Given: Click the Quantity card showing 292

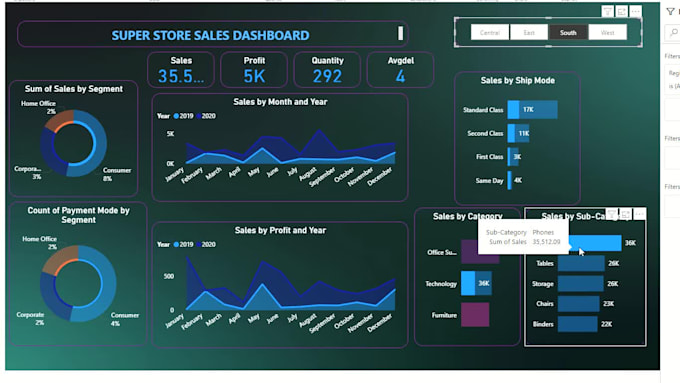Looking at the screenshot, I should tap(327, 70).
